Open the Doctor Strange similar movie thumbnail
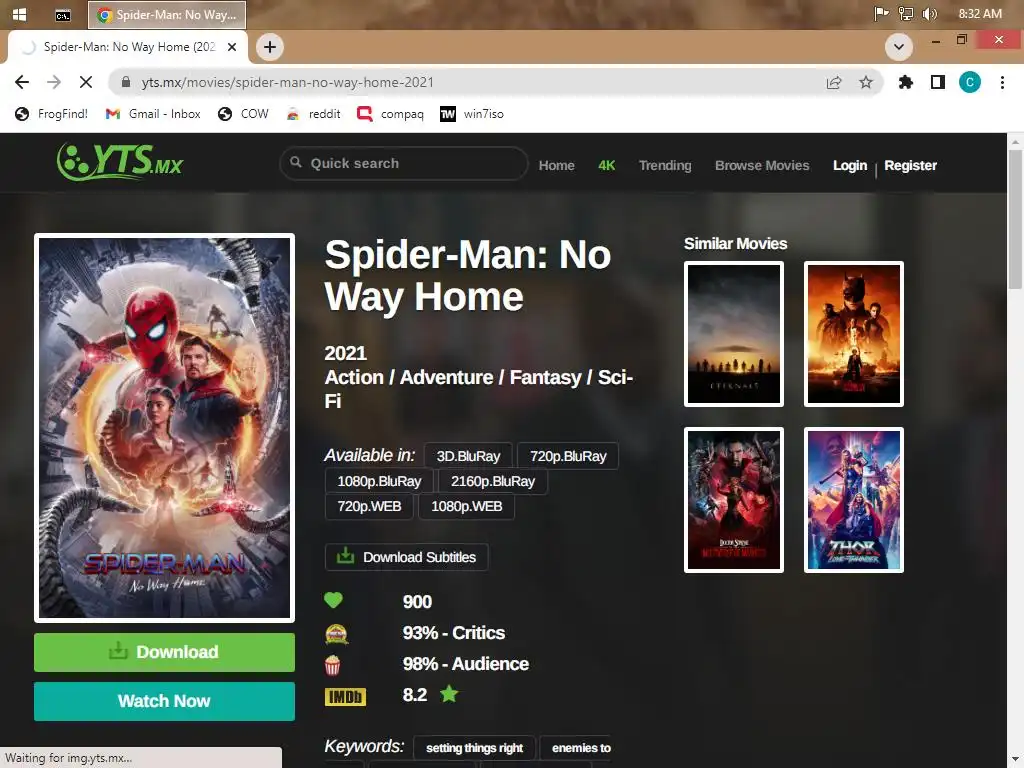The image size is (1024, 768). coord(733,500)
